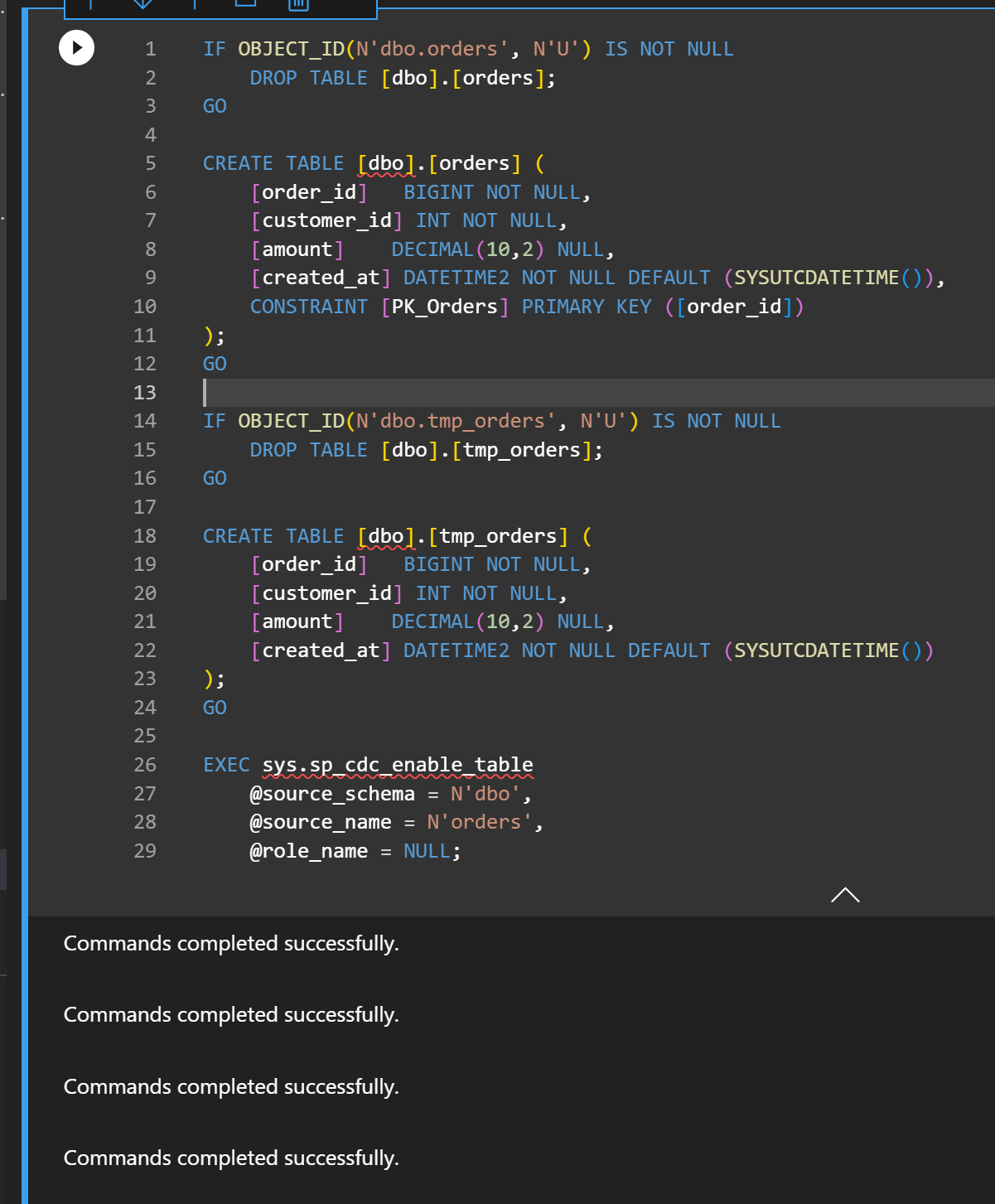Click DATETIME2 on line 22
Viewport: 995px width, 1204px height.
[x=456, y=650]
